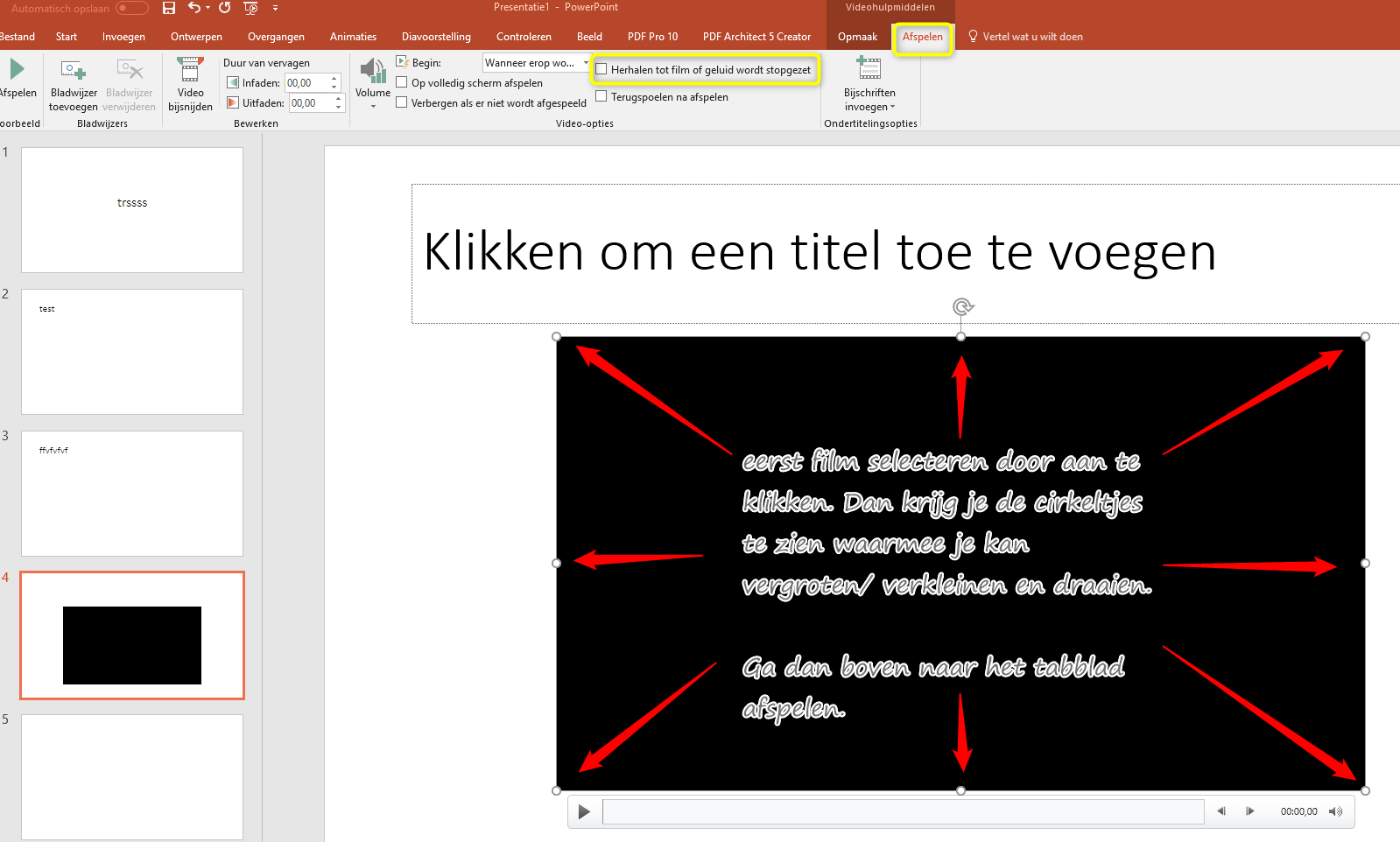This screenshot has height=842, width=1400.
Task: Decrease Infaden value with down arrow
Action: (334, 87)
